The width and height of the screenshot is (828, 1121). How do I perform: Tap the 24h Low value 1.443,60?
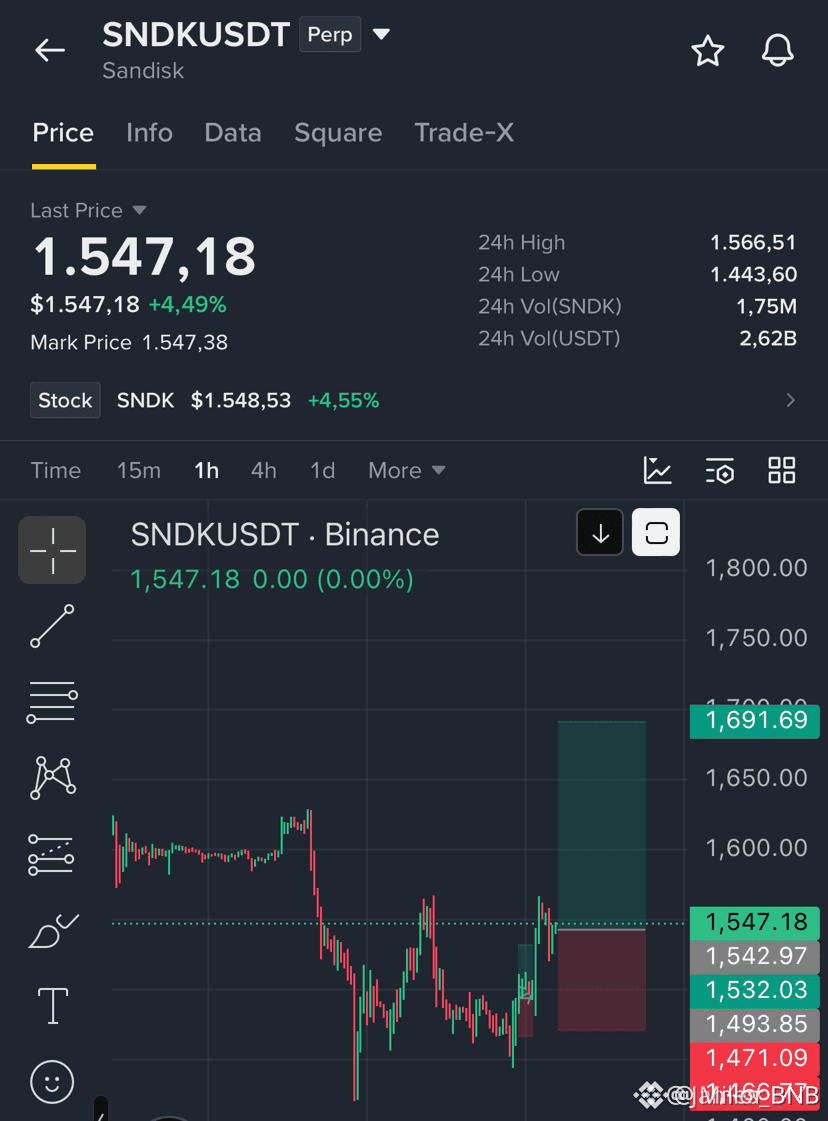tap(753, 275)
